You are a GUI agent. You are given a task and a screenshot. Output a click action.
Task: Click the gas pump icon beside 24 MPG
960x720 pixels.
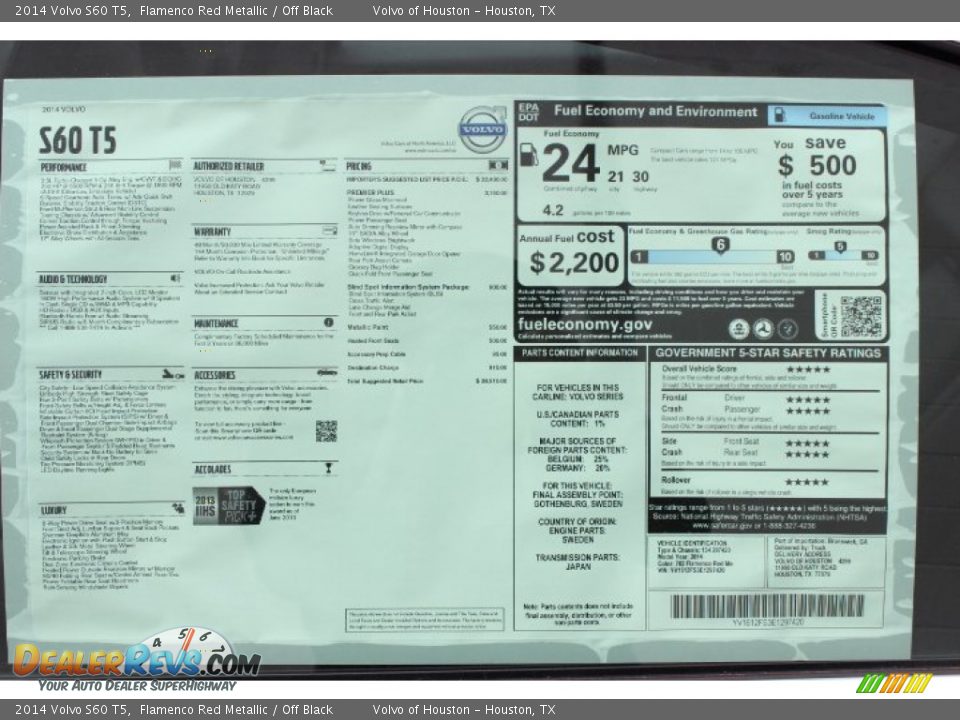pyautogui.click(x=528, y=155)
